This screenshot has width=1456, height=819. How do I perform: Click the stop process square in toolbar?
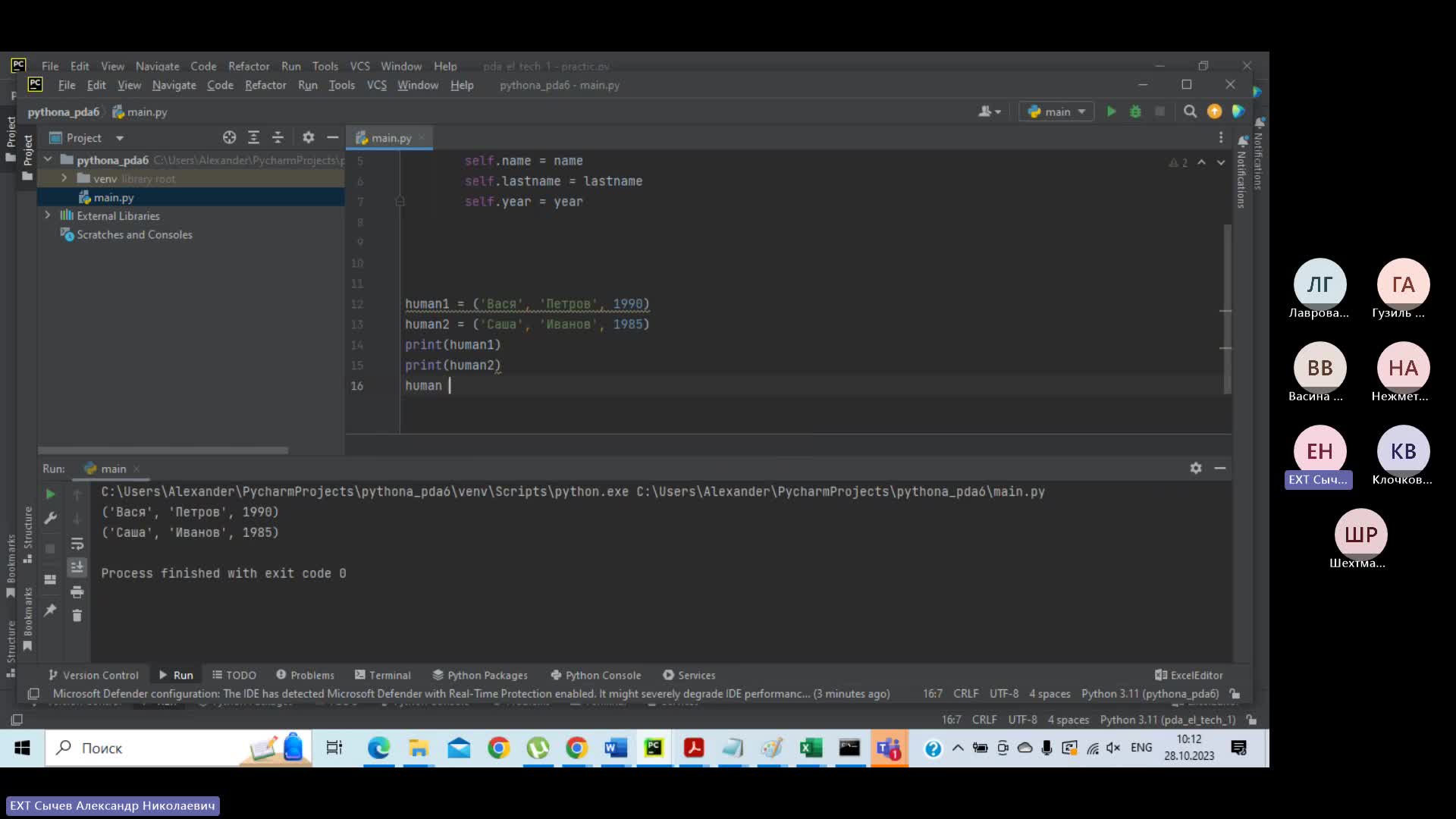(1159, 111)
